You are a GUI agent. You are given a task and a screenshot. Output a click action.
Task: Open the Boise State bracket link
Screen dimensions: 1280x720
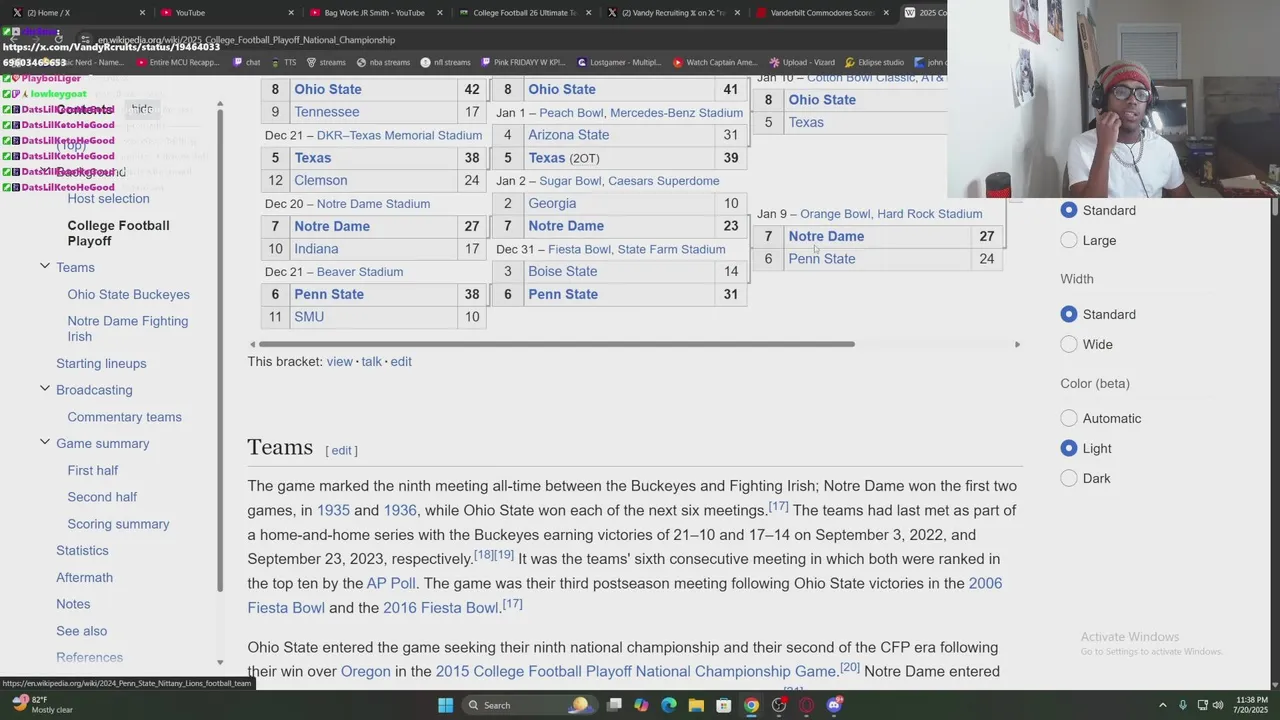562,271
